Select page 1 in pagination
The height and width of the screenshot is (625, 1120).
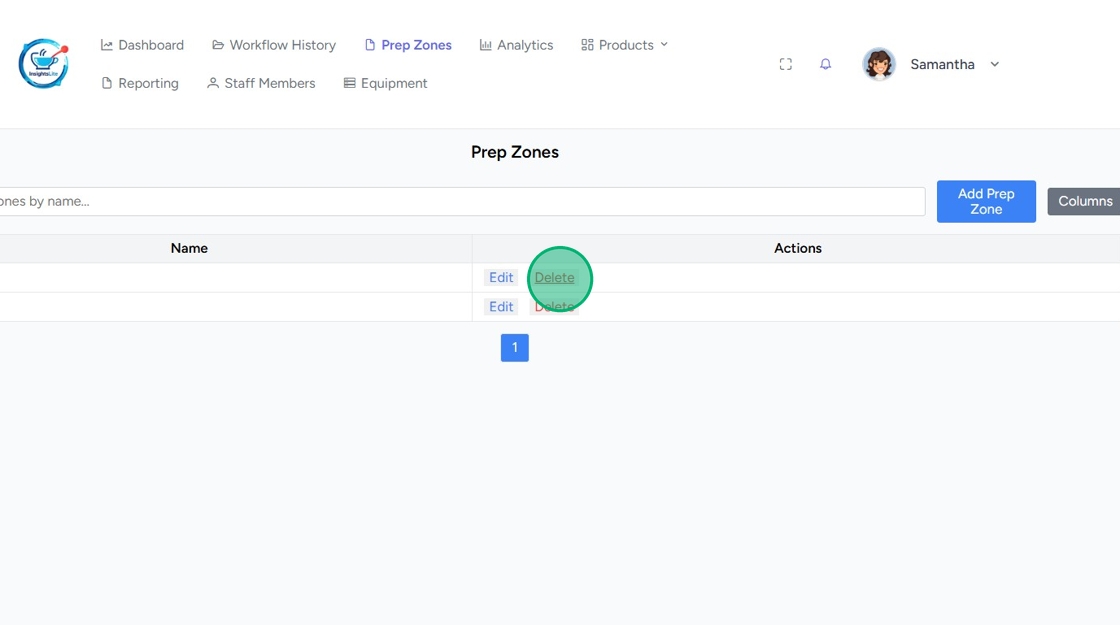514,348
